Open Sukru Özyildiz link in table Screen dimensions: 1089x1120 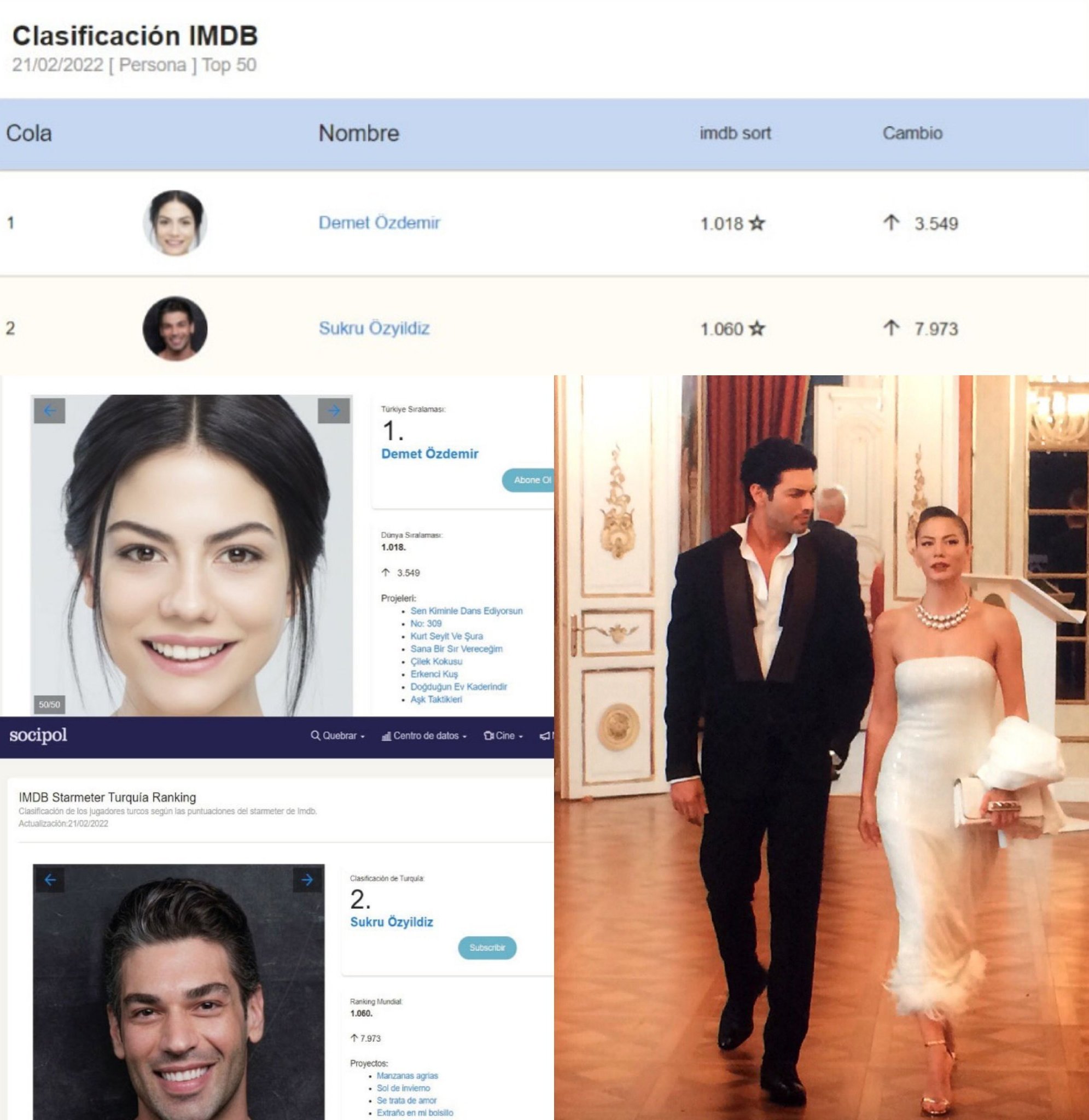(374, 328)
